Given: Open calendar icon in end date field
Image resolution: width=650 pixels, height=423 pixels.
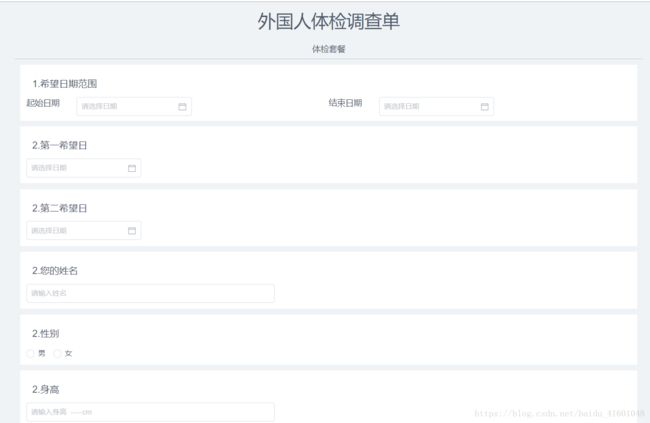Looking at the screenshot, I should point(485,107).
